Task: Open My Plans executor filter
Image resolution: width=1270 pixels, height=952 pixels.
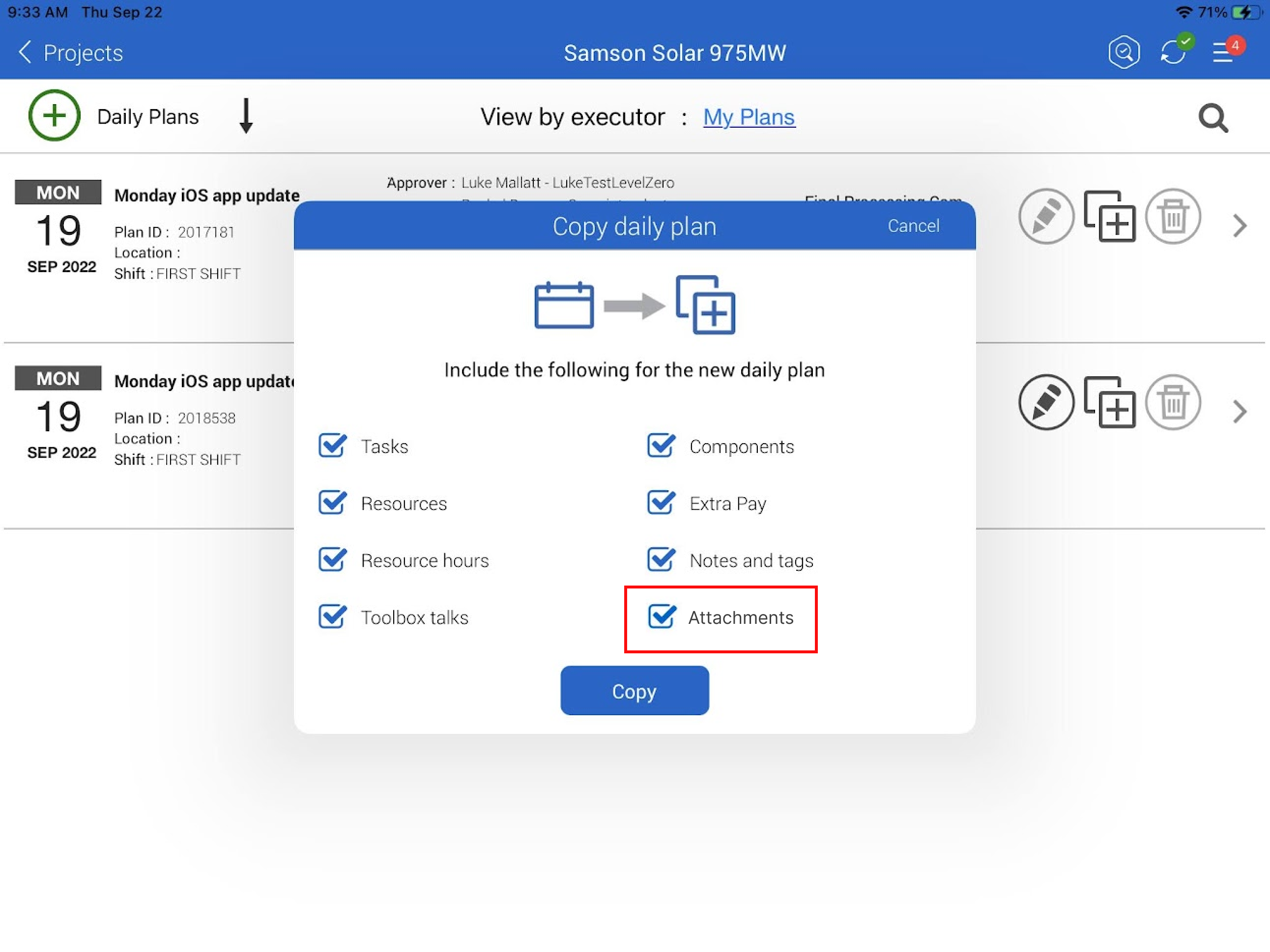Action: coord(749,117)
